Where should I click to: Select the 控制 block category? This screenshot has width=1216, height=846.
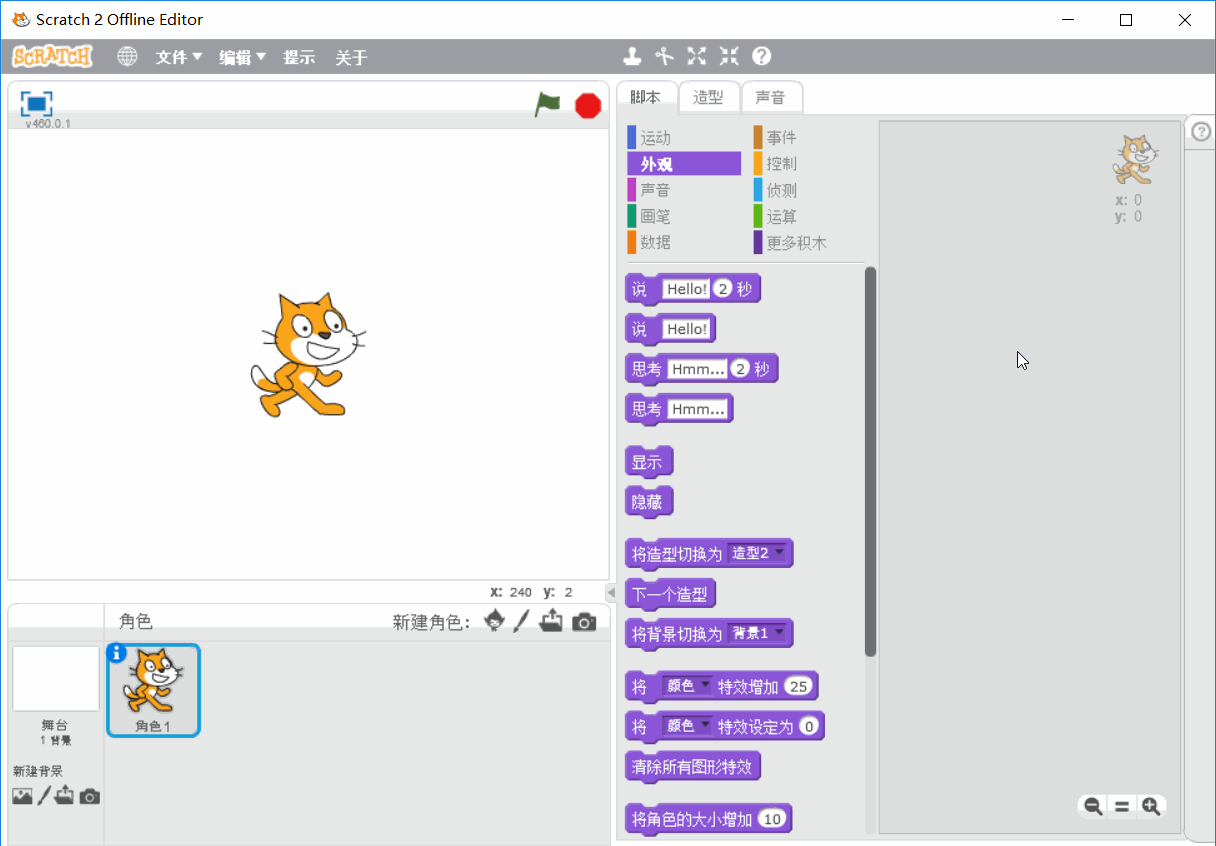[781, 164]
